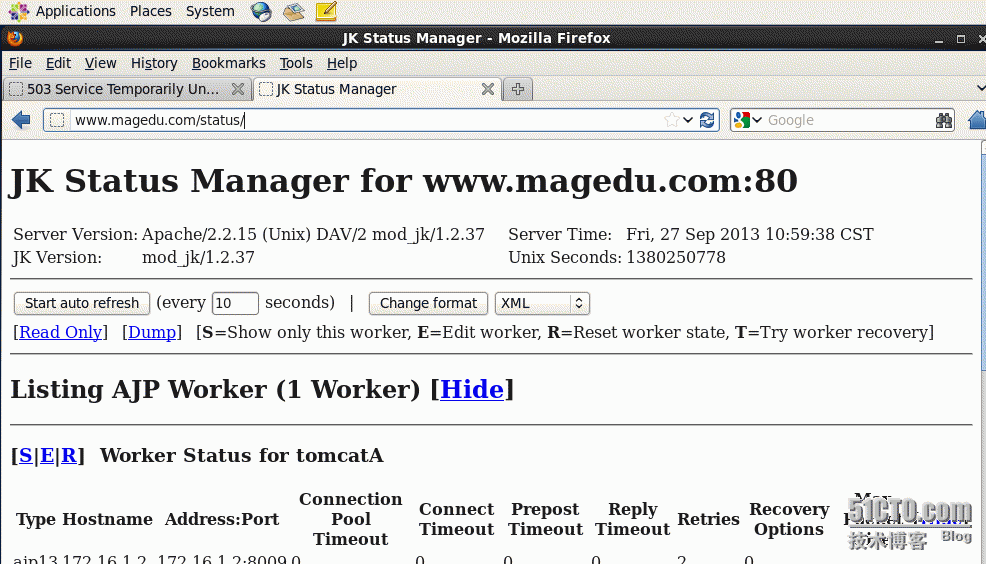Click the Recovery Options column header
This screenshot has width=986, height=564.
(789, 519)
